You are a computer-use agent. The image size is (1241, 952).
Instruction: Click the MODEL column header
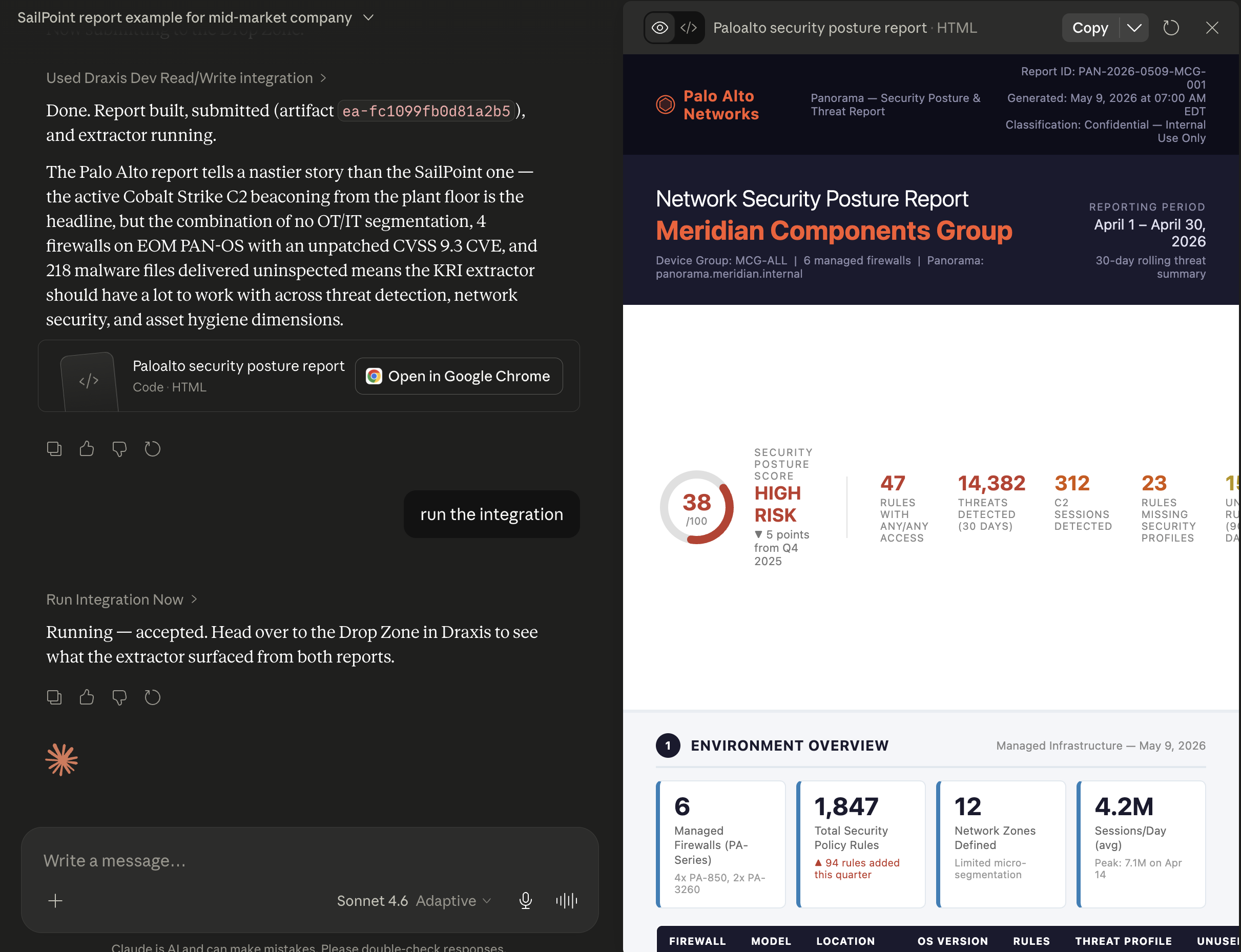(x=771, y=941)
